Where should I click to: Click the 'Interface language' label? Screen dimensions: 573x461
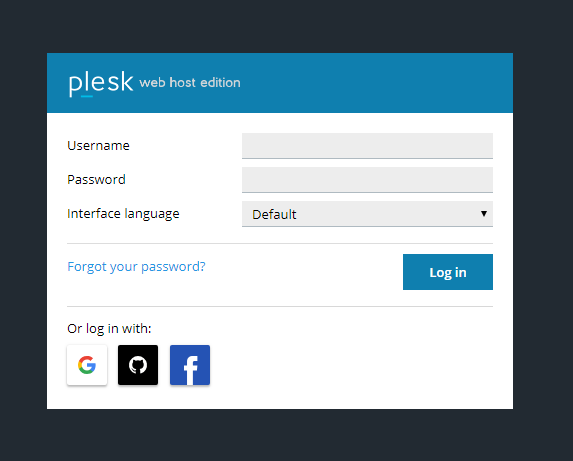tap(123, 214)
